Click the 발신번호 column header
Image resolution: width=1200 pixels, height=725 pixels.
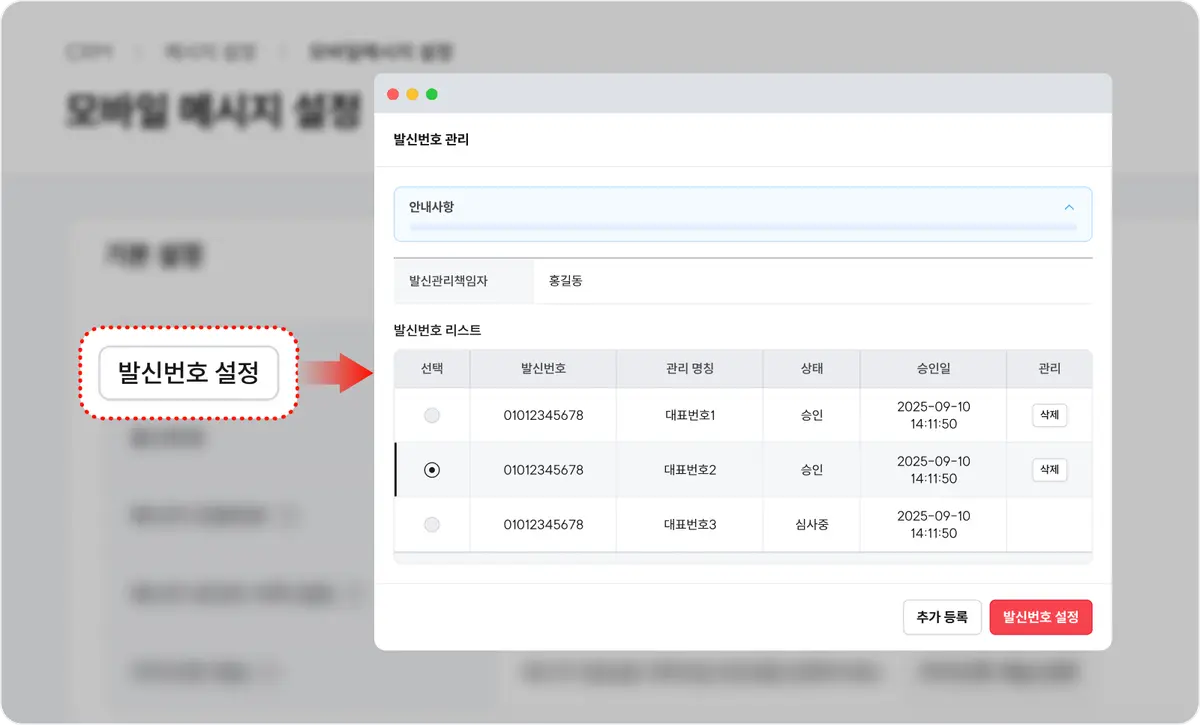543,368
